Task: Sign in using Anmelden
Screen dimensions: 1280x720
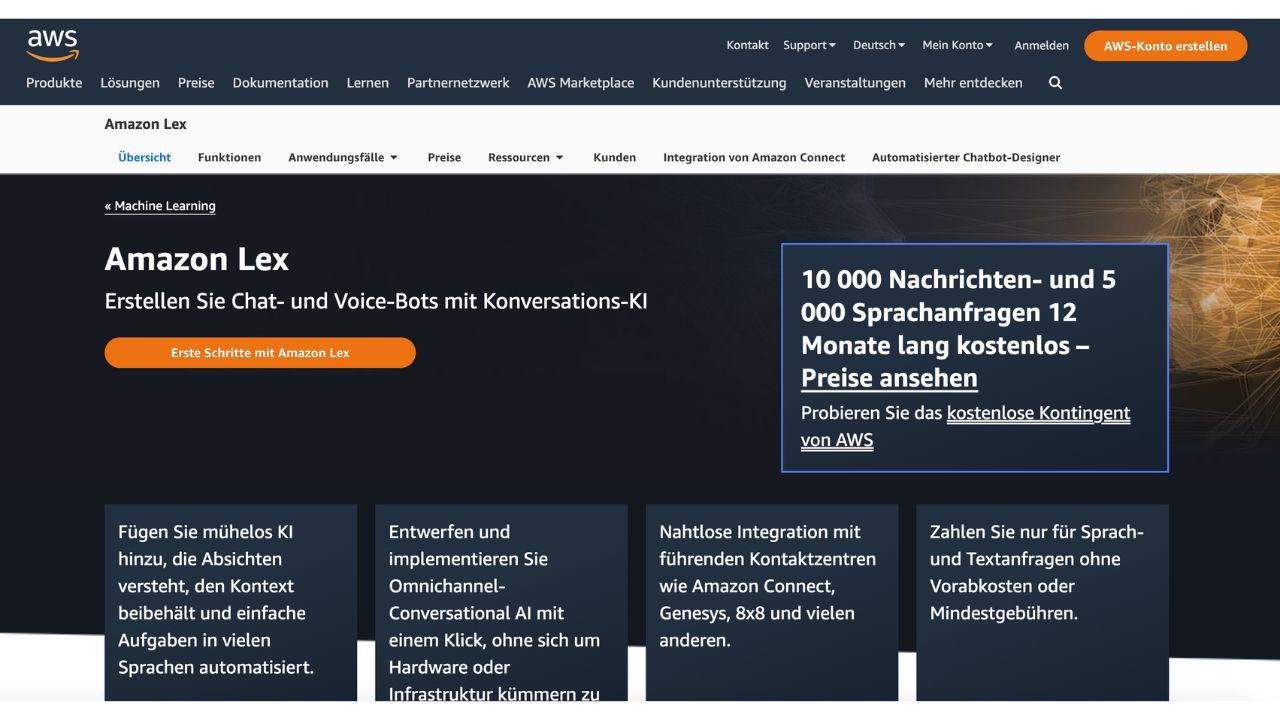Action: click(x=1041, y=45)
